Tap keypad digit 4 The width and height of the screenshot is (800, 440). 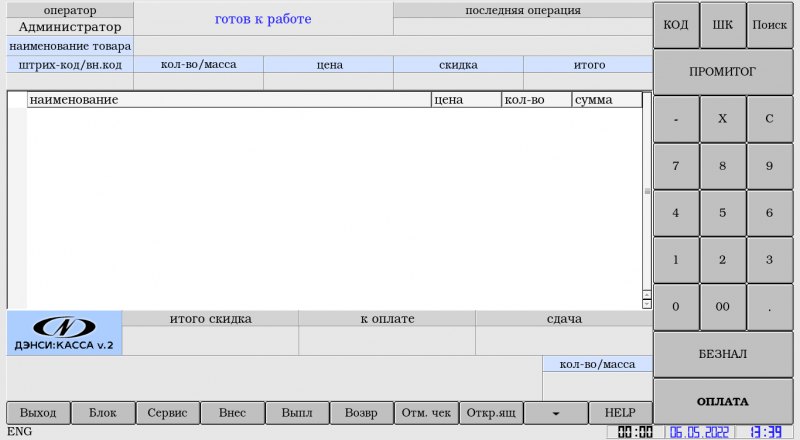coord(676,213)
